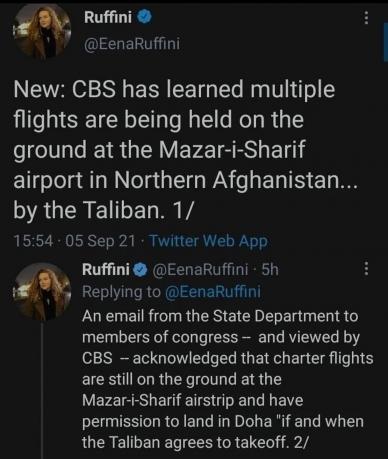Click the @EenaRuffini handle in reply header
The height and width of the screenshot is (459, 388).
click(200, 269)
